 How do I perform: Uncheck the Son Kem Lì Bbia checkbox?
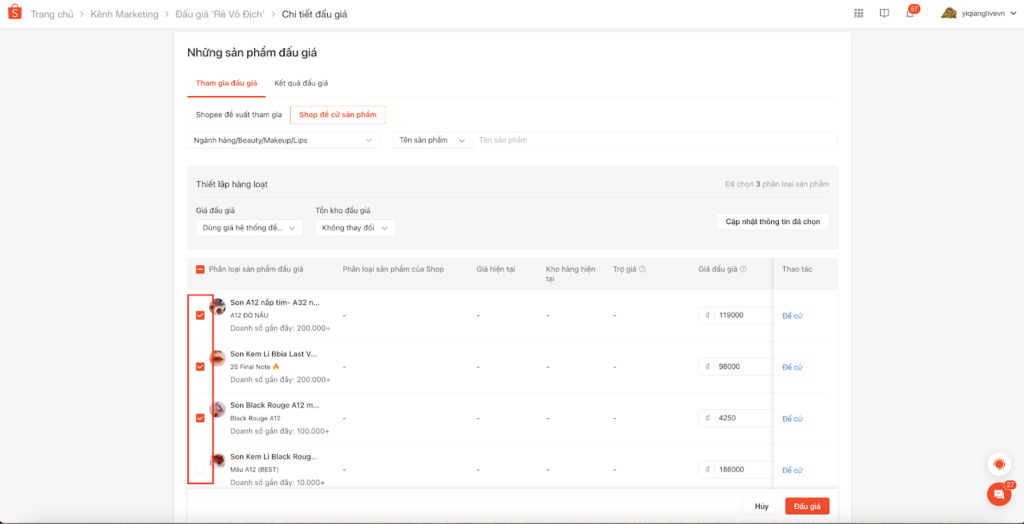tap(200, 367)
